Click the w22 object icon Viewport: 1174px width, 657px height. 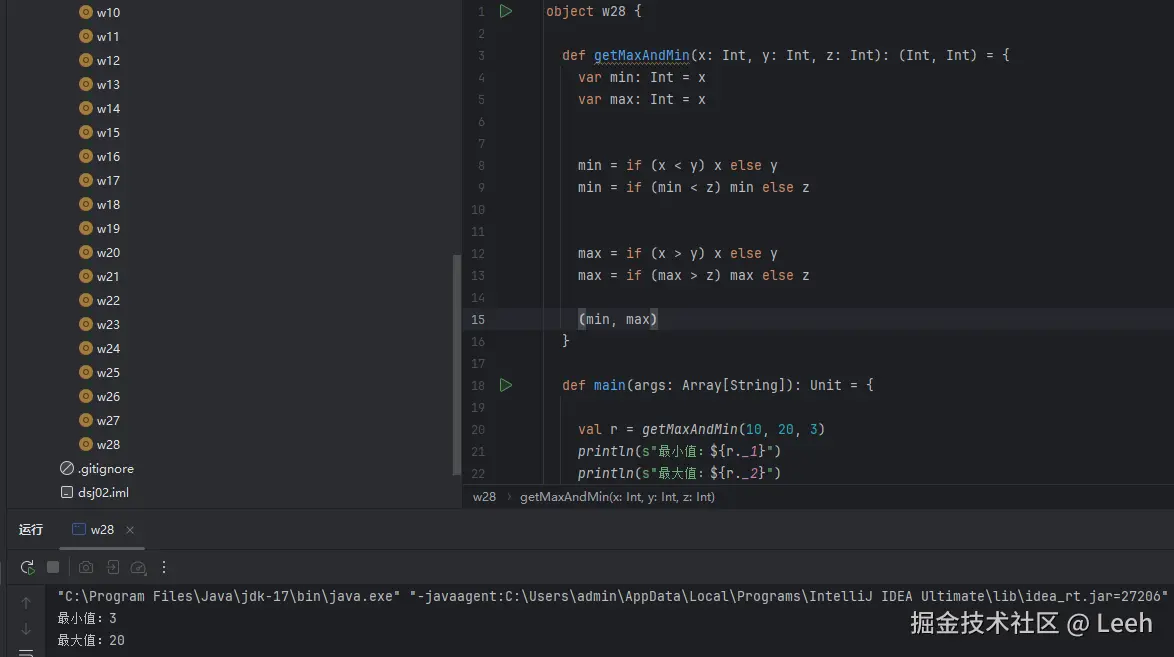point(86,300)
